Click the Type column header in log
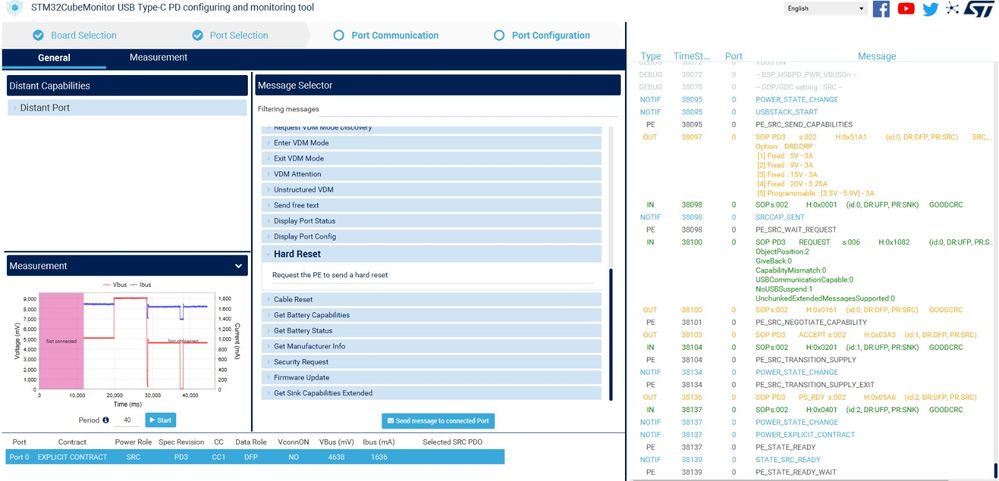This screenshot has height=481, width=999. click(650, 56)
